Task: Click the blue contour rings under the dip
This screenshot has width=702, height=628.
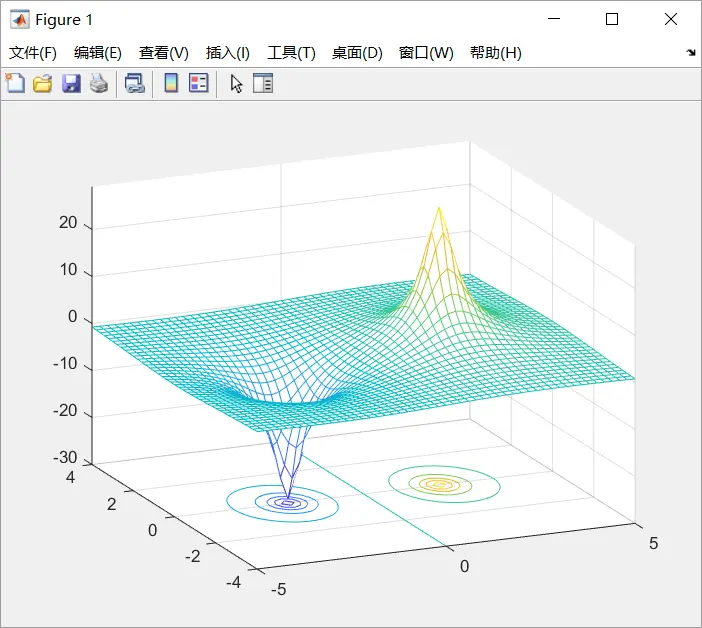Action: coord(283,504)
